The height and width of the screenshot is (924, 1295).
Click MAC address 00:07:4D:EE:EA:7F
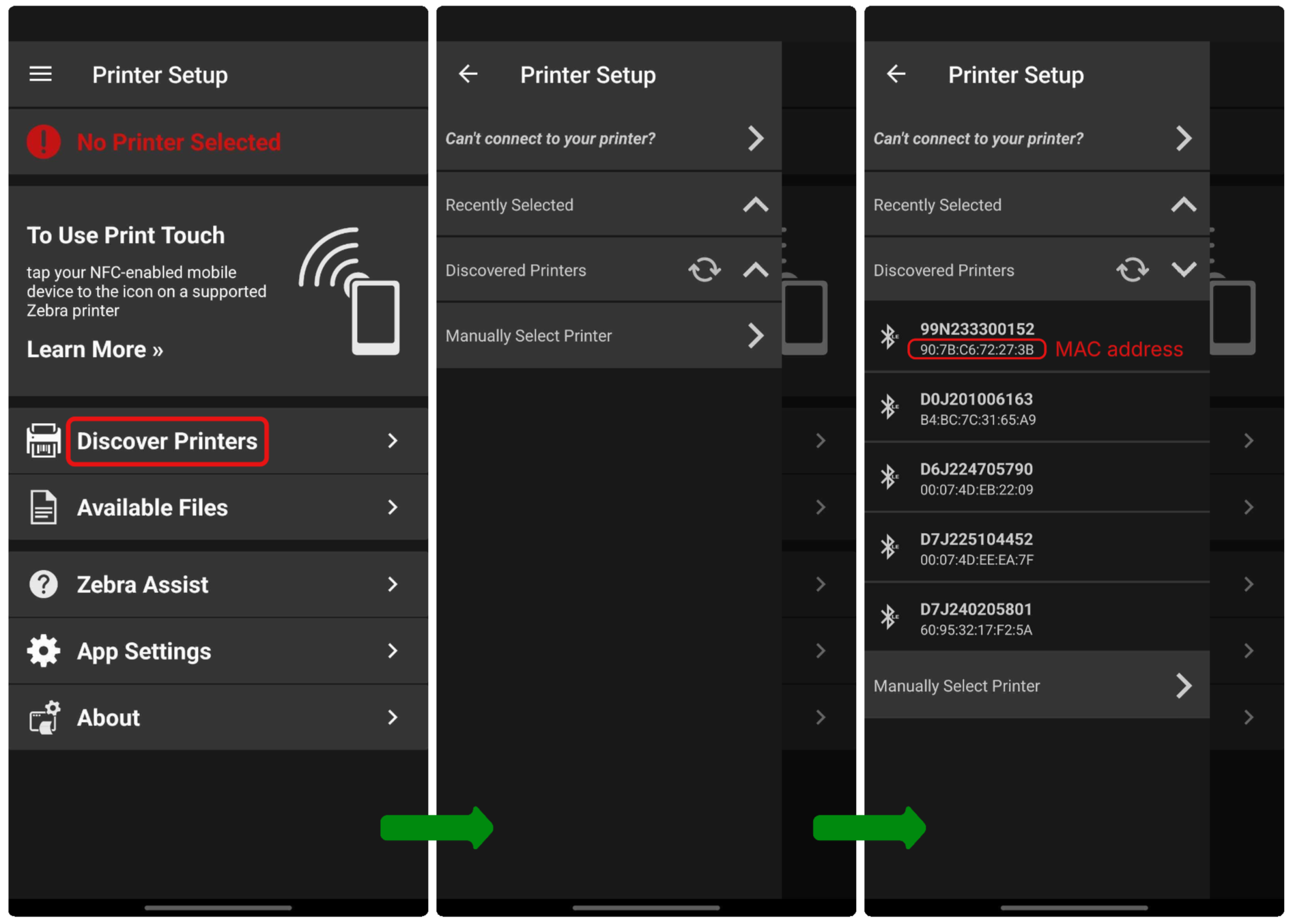click(x=976, y=560)
